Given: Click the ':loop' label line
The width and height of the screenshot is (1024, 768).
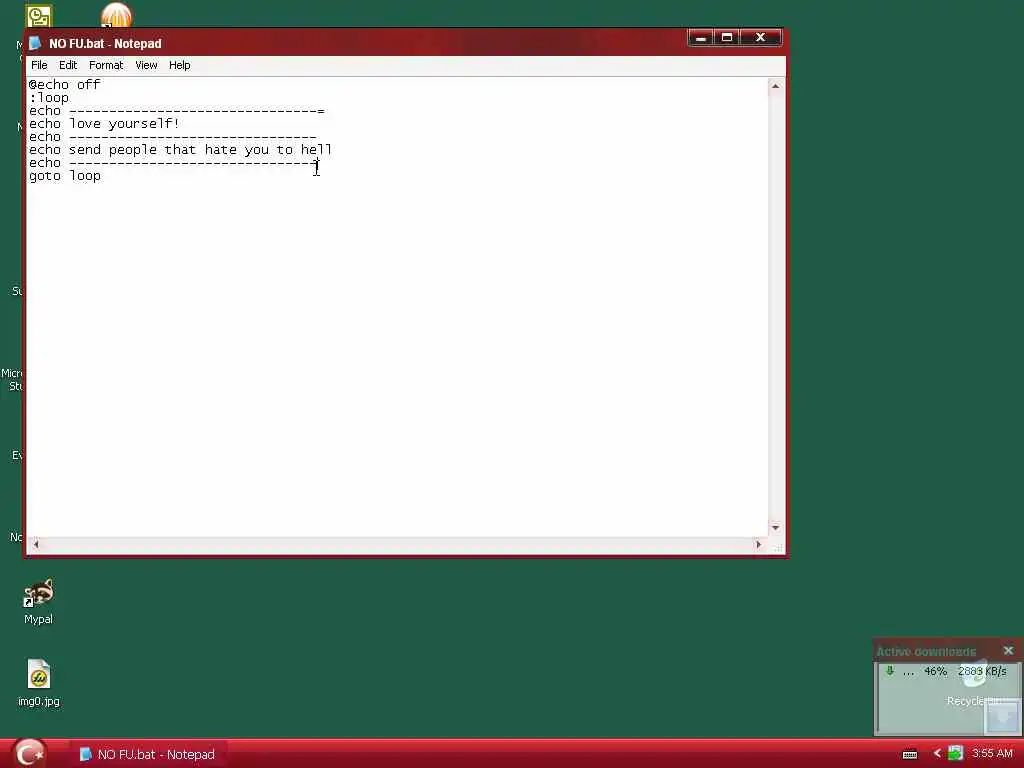Looking at the screenshot, I should click(x=49, y=98).
